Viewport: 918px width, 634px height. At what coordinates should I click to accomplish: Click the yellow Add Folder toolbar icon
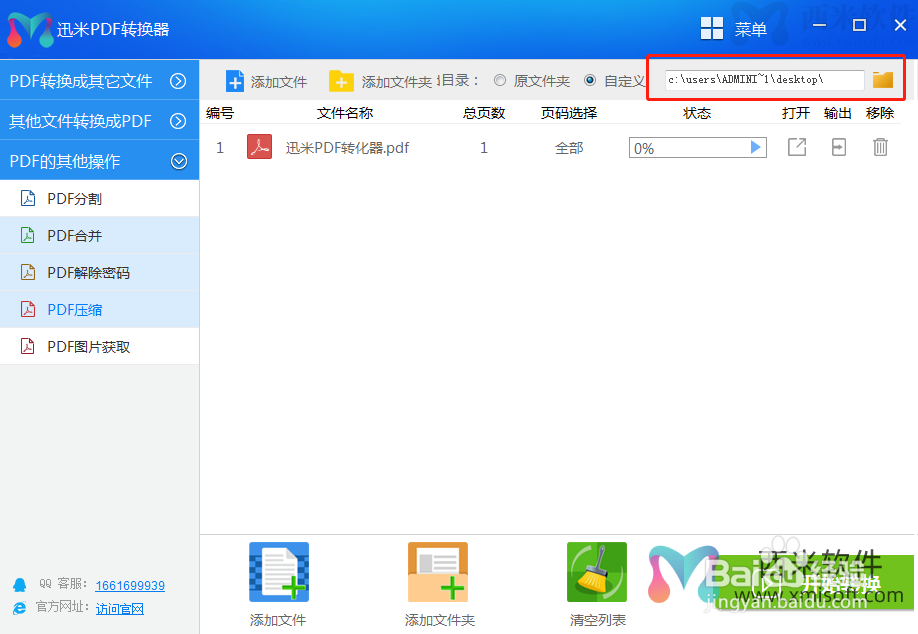tap(341, 81)
